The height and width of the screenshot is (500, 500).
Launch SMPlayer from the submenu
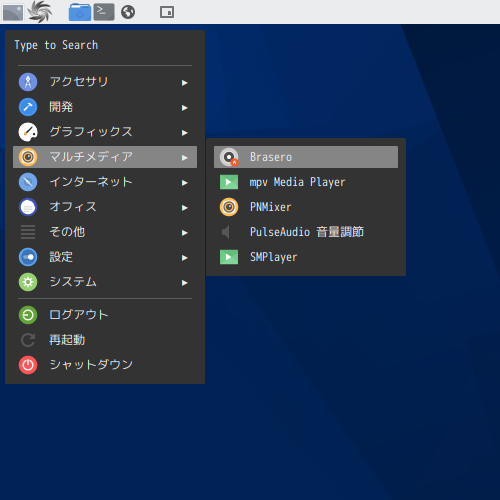click(x=306, y=257)
